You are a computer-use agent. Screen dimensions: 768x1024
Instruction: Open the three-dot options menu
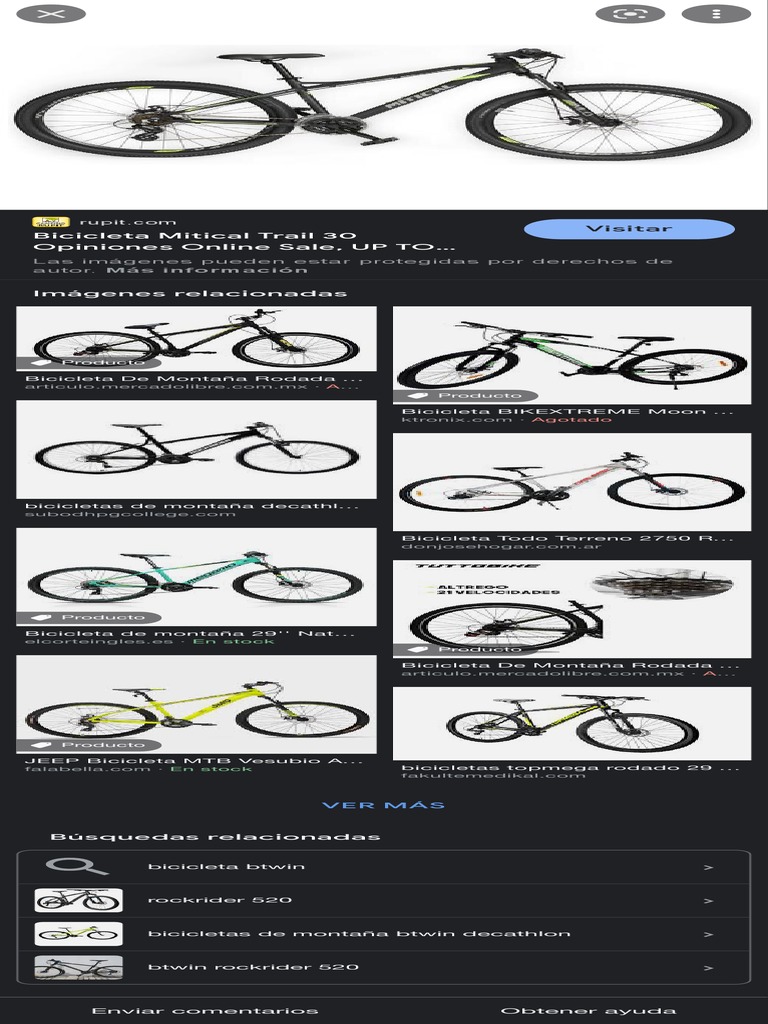tap(716, 14)
